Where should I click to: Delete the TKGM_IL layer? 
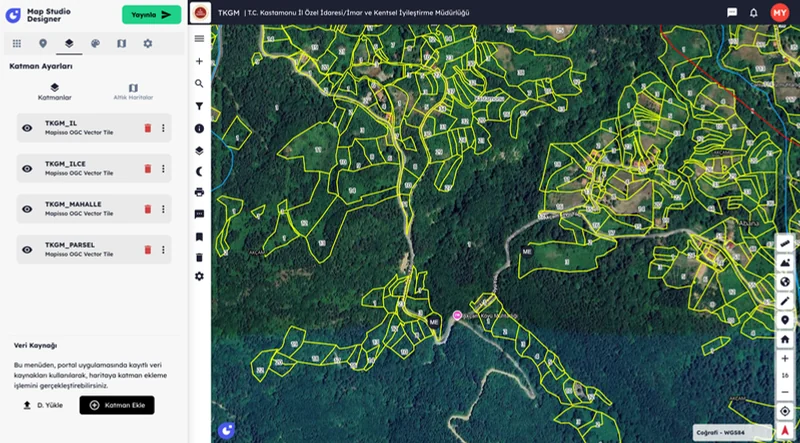click(x=148, y=128)
